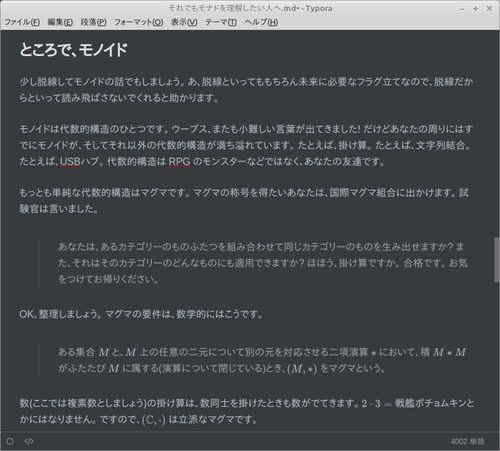Viewport: 500px width, 451px height.
Task: Show word count details at 4002 単語
Action: coord(467,441)
